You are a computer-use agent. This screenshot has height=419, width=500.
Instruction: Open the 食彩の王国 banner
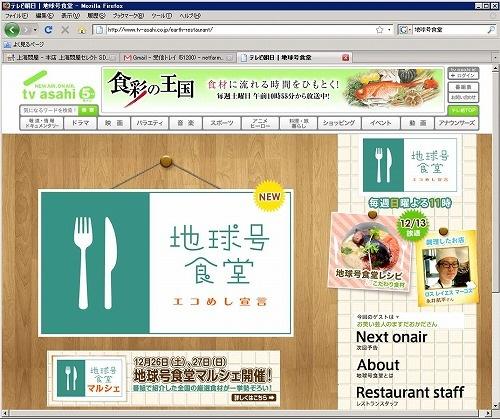tap(273, 90)
